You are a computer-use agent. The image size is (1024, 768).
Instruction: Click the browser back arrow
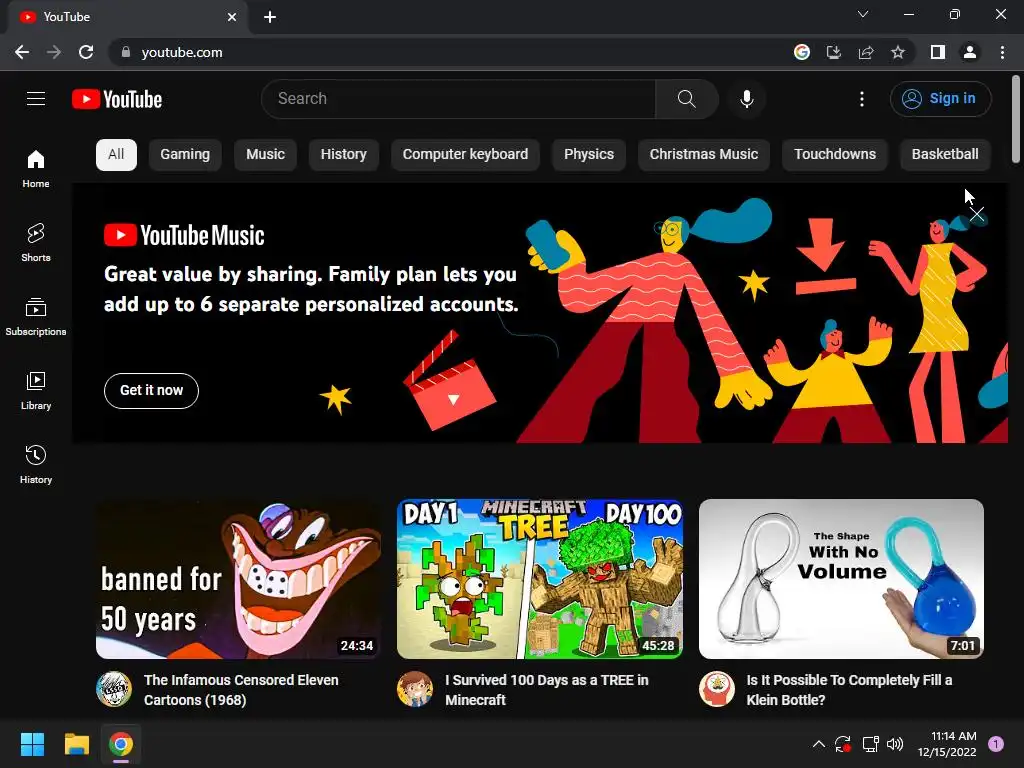point(22,52)
